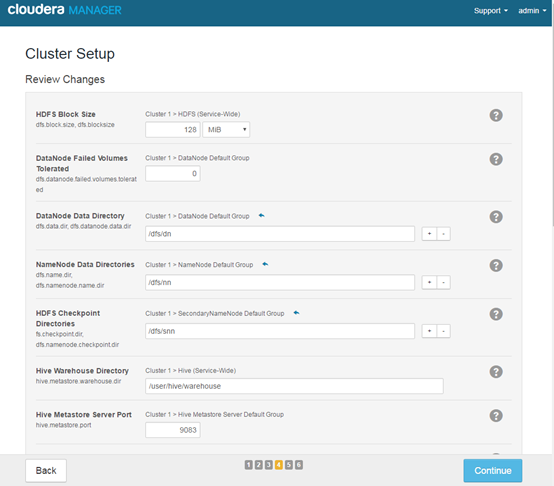This screenshot has width=554, height=486.
Task: Edit DataNode Failed Volumes Tolerated field
Action: pyautogui.click(x=173, y=173)
